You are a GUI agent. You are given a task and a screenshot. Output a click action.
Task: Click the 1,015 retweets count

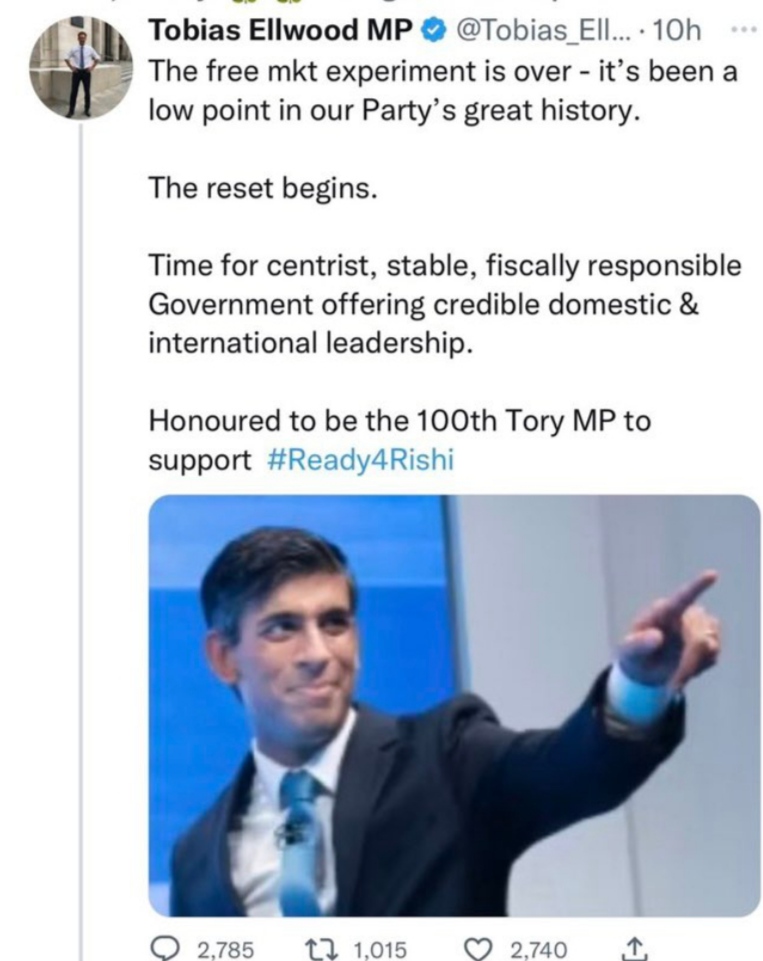[380, 949]
